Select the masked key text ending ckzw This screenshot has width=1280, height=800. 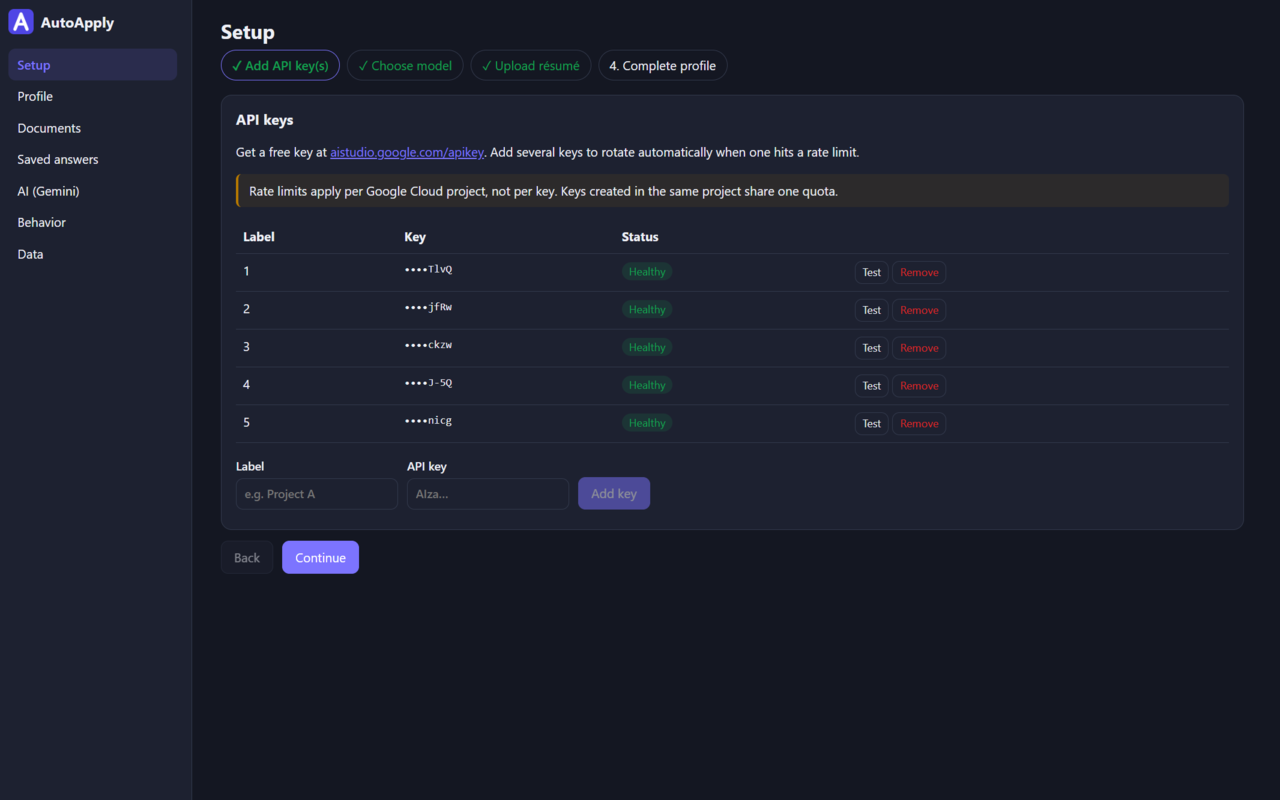[428, 346]
